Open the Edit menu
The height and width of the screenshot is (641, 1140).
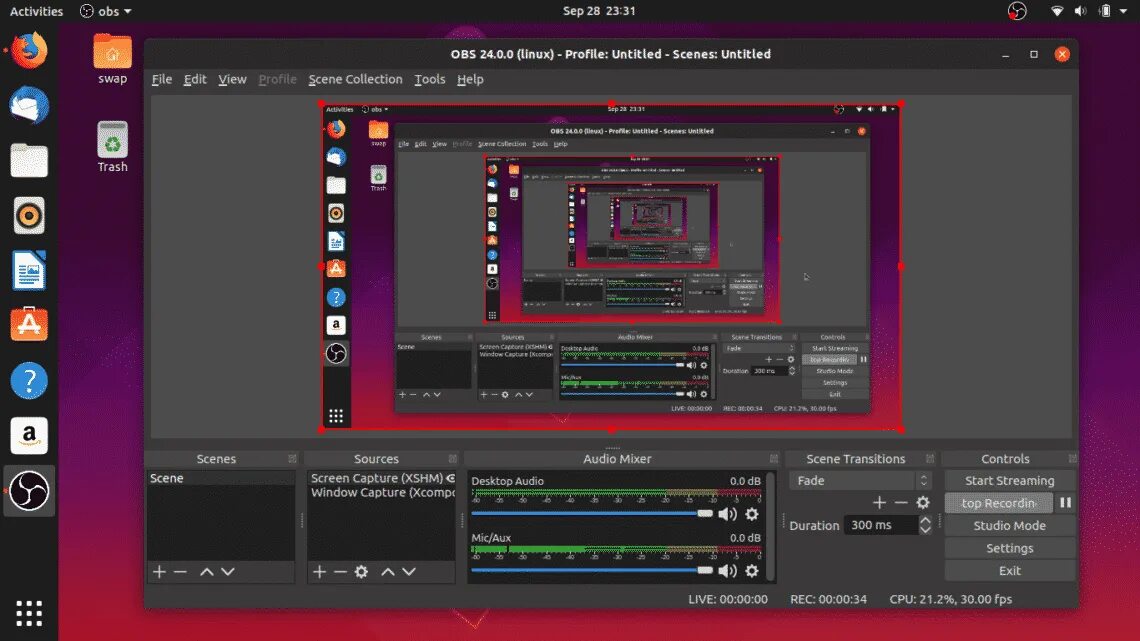click(195, 79)
